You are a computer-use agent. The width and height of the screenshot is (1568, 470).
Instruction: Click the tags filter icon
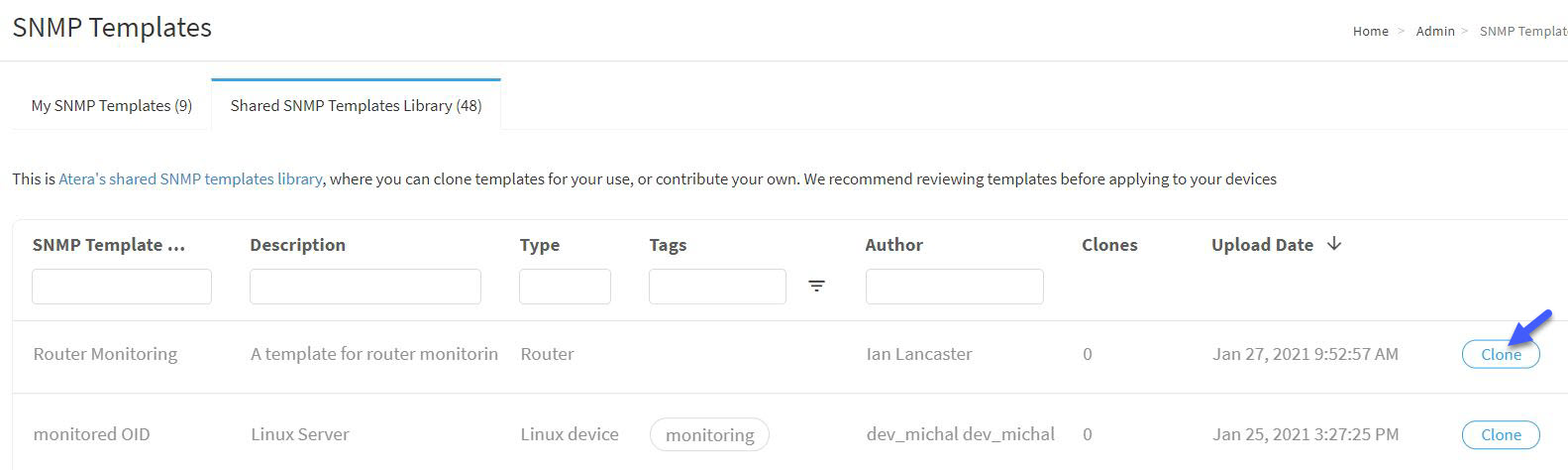(x=816, y=286)
